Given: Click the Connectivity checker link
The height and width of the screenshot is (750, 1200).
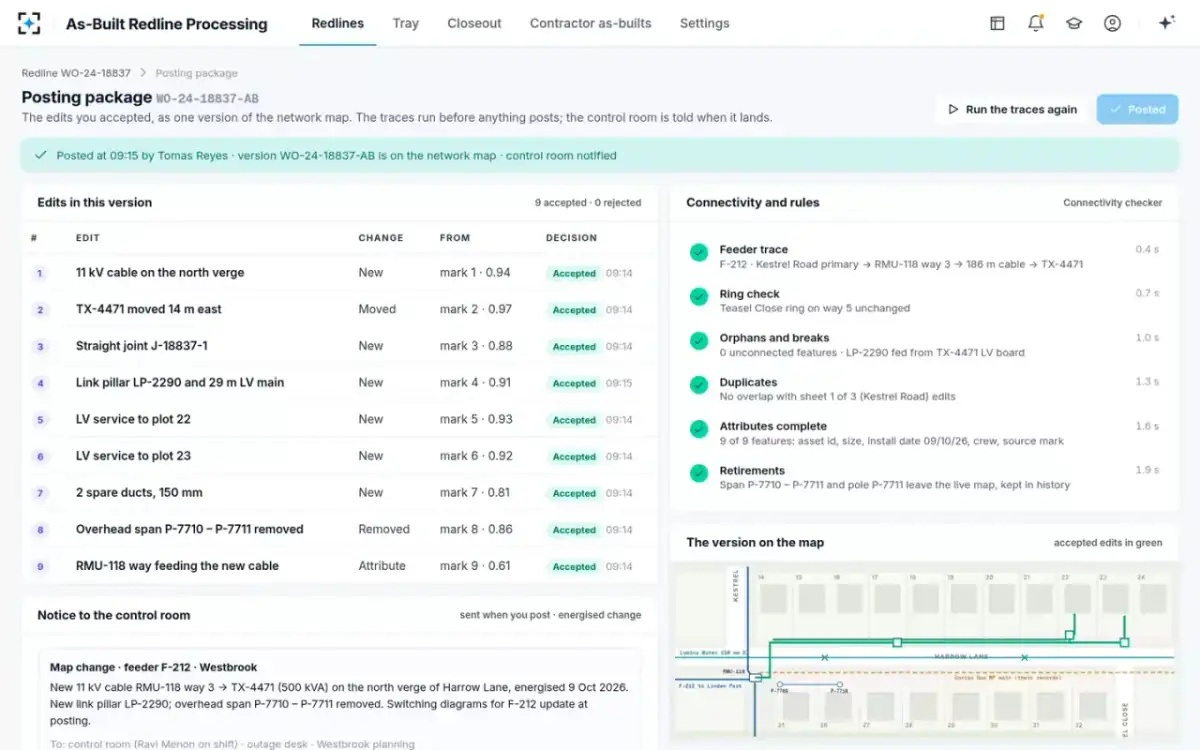Looking at the screenshot, I should pyautogui.click(x=1113, y=203).
